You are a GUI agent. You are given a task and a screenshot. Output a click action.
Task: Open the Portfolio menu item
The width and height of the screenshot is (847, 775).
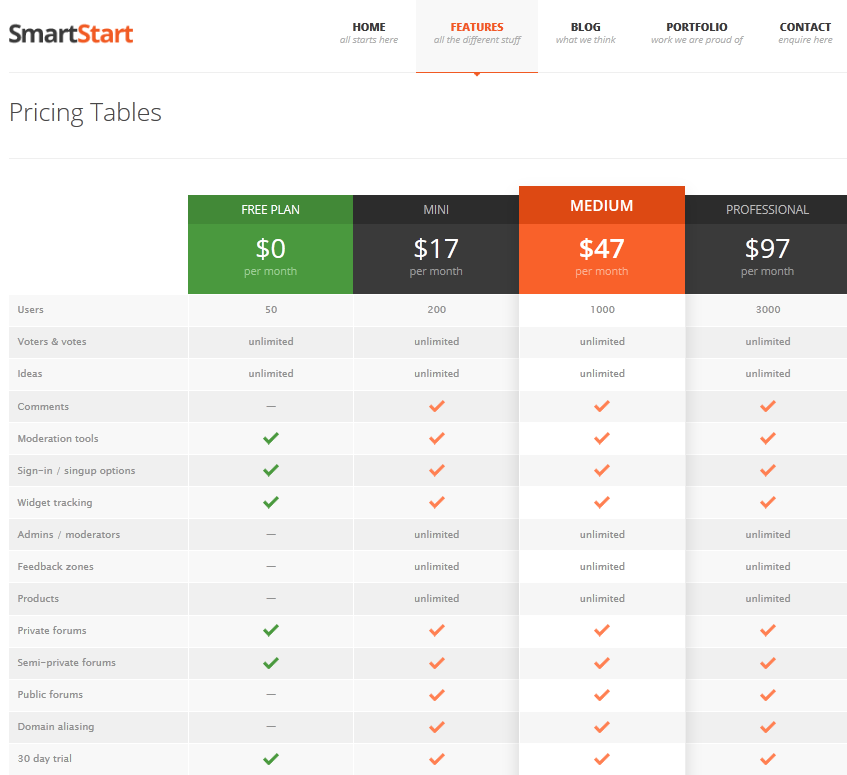[x=697, y=33]
